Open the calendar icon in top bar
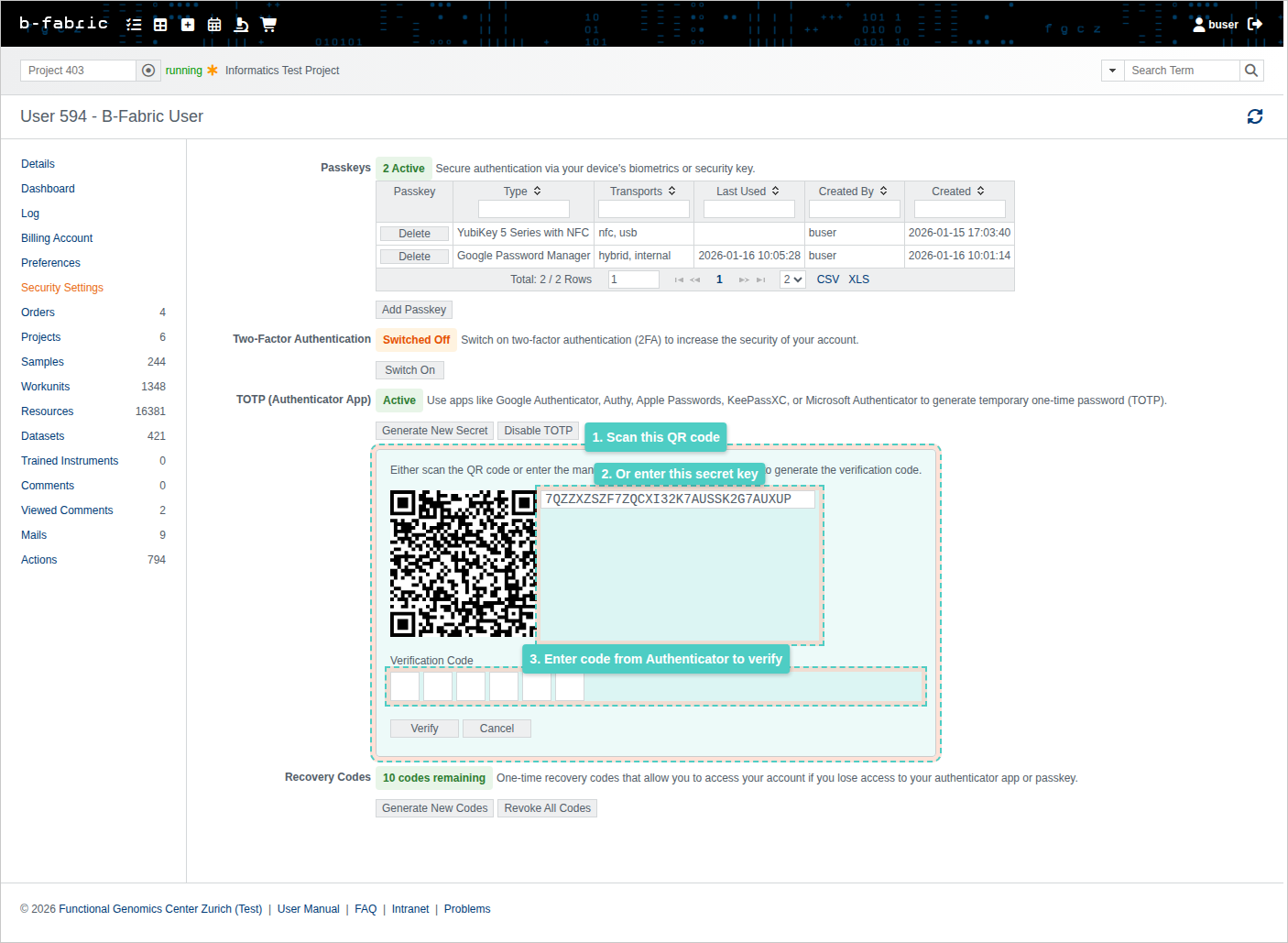 click(x=214, y=25)
